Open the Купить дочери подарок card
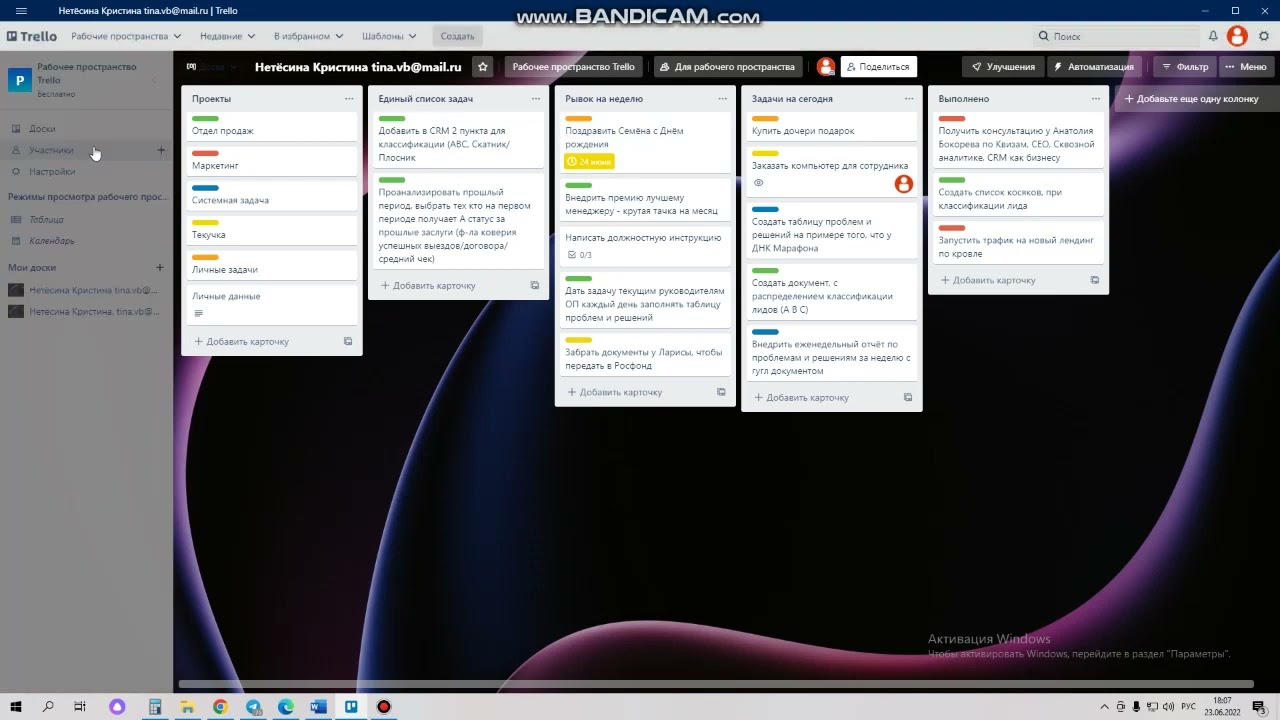The width and height of the screenshot is (1280, 720). pos(832,127)
